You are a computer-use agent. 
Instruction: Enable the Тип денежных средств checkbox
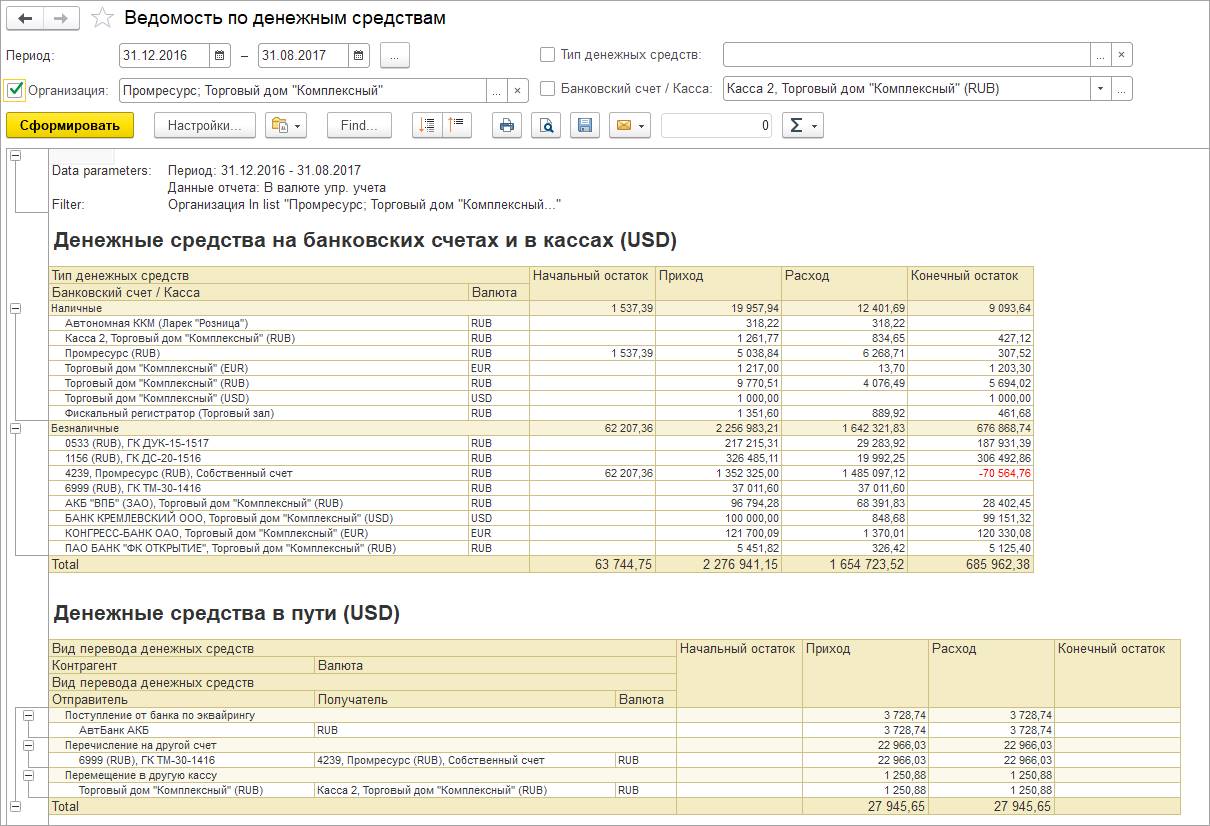coord(547,55)
